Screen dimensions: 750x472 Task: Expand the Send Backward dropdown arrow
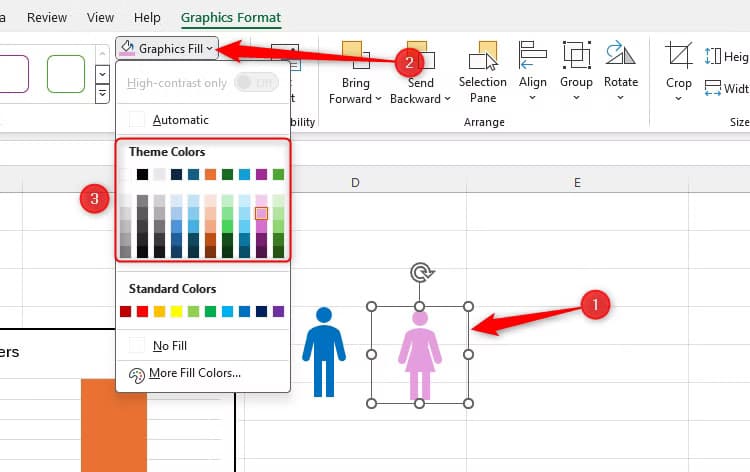pos(447,99)
